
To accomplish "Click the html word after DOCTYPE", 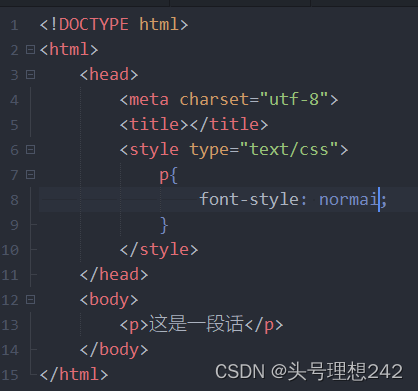I will pyautogui.click(x=159, y=24).
